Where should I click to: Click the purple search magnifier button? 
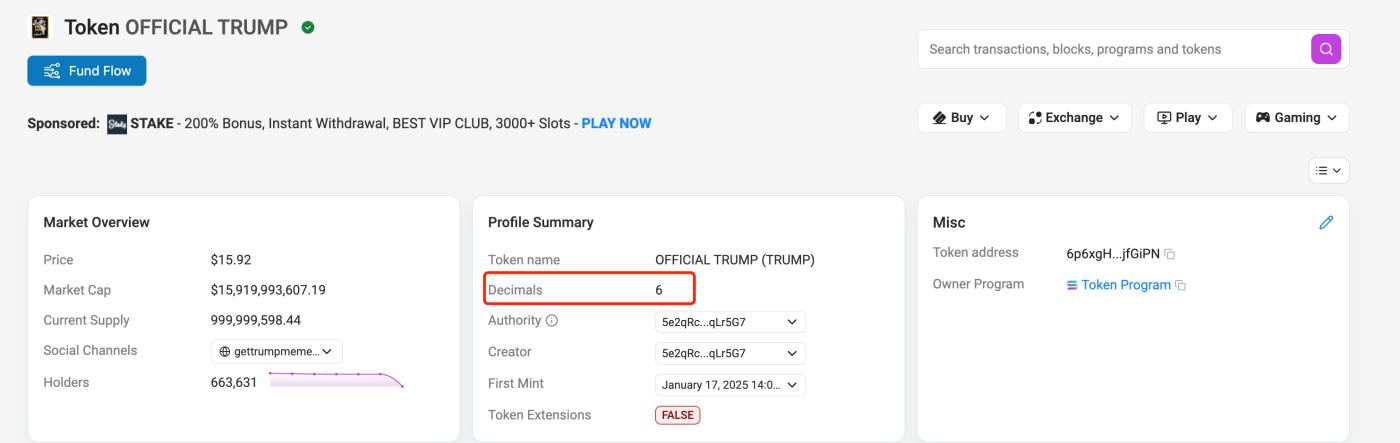pos(1325,49)
